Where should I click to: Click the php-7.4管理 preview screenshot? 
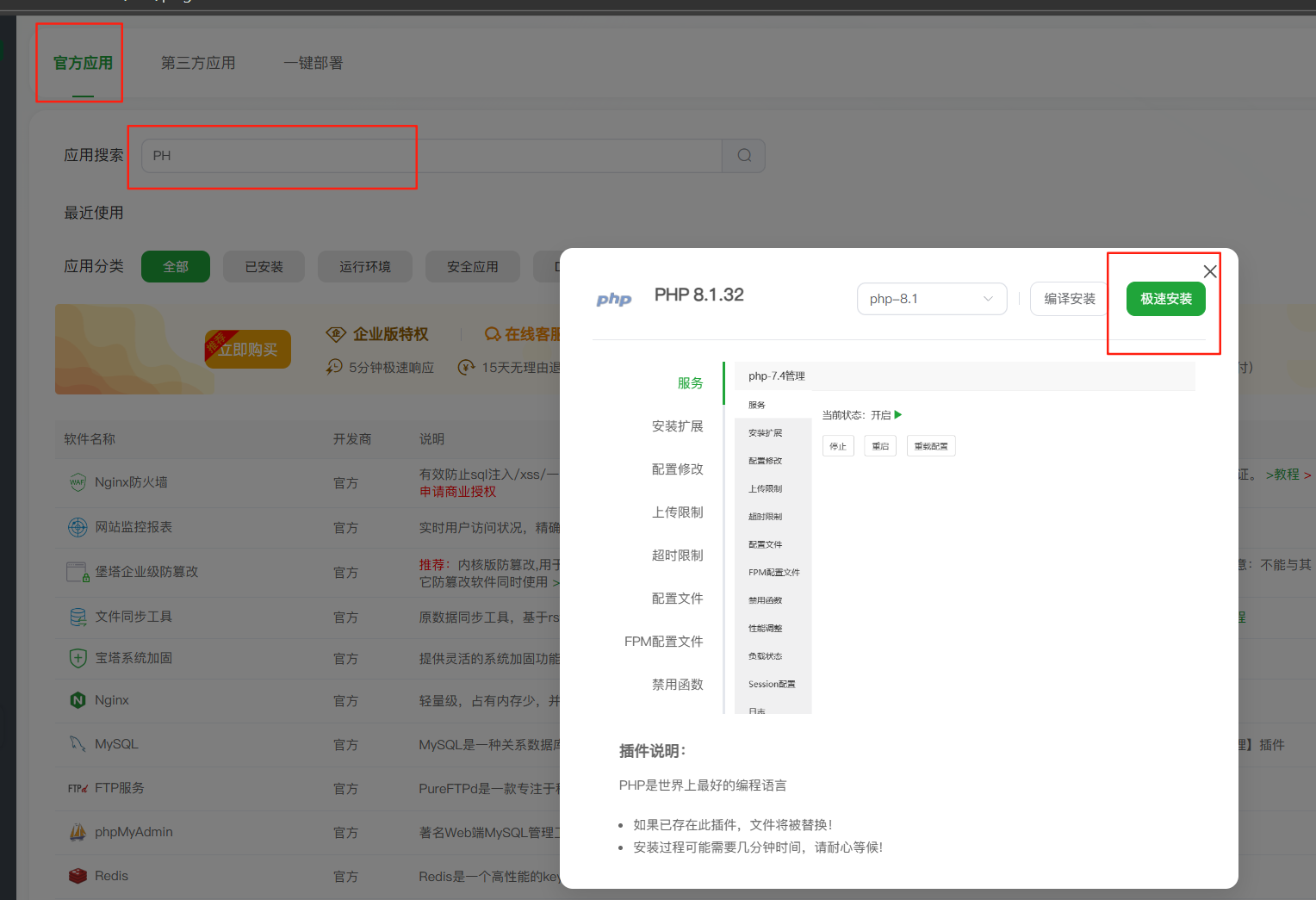click(965, 537)
